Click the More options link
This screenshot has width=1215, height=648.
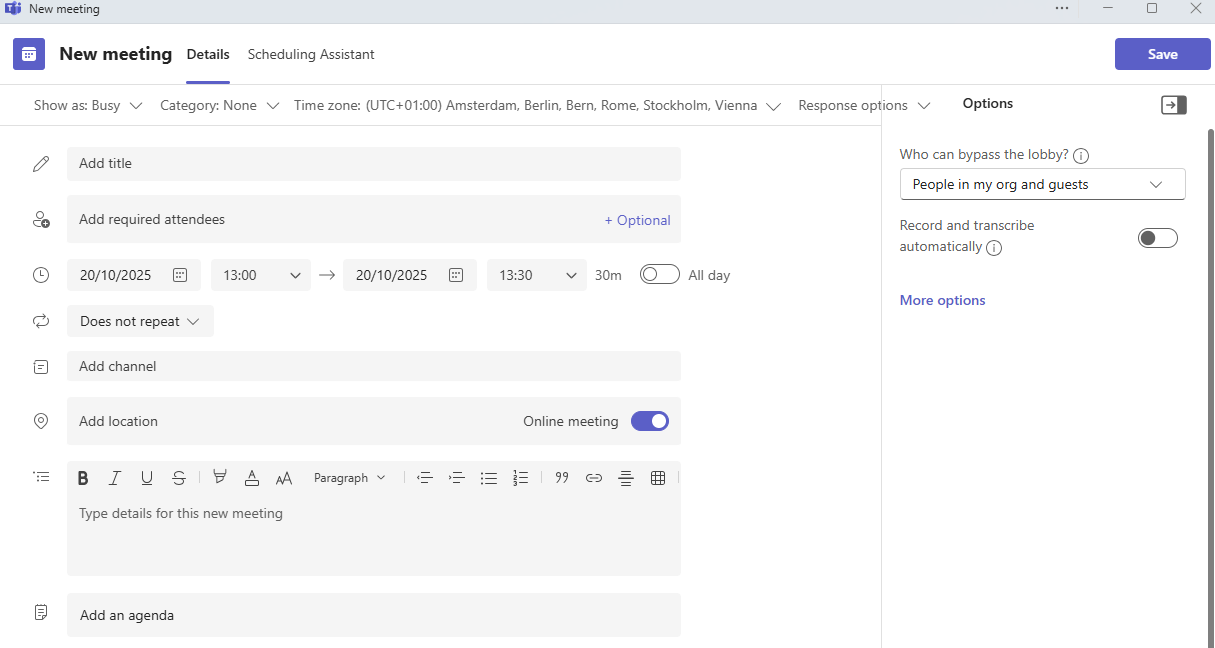[x=942, y=300]
